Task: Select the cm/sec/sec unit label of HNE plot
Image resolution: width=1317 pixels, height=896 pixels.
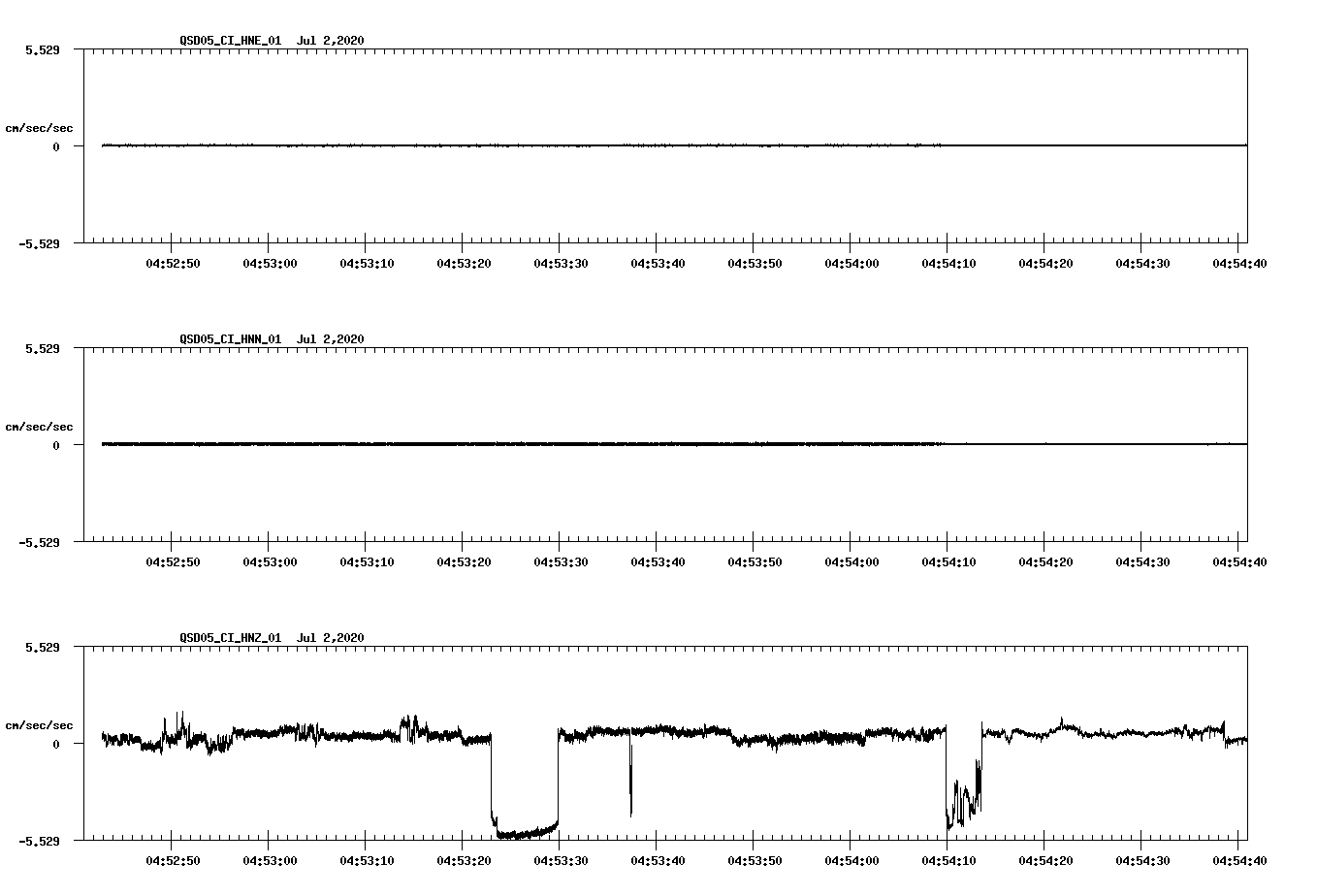Action: [x=39, y=128]
